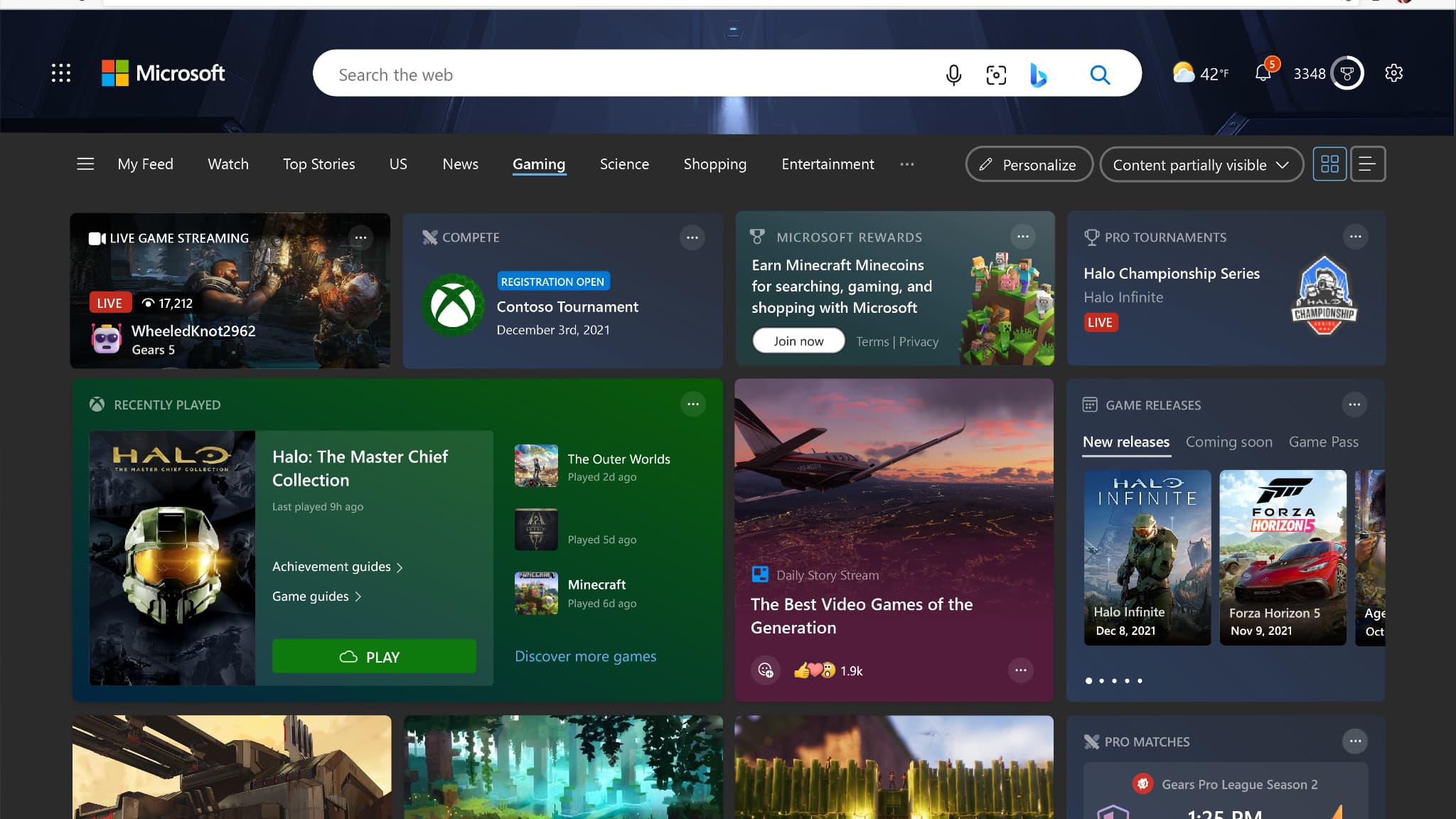1456x819 pixels.
Task: Open visual search with the camera icon
Action: pyautogui.click(x=995, y=74)
